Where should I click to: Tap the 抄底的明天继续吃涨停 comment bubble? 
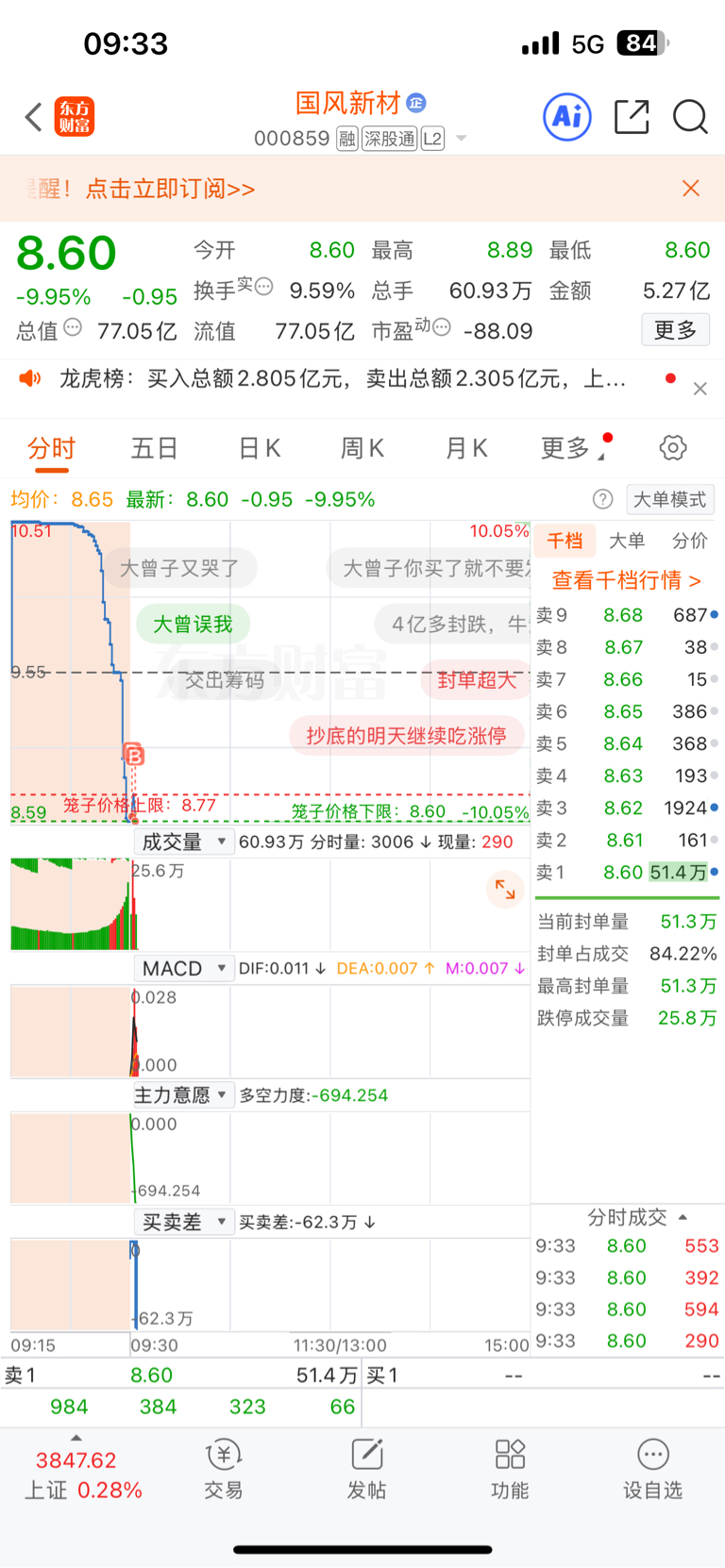406,735
